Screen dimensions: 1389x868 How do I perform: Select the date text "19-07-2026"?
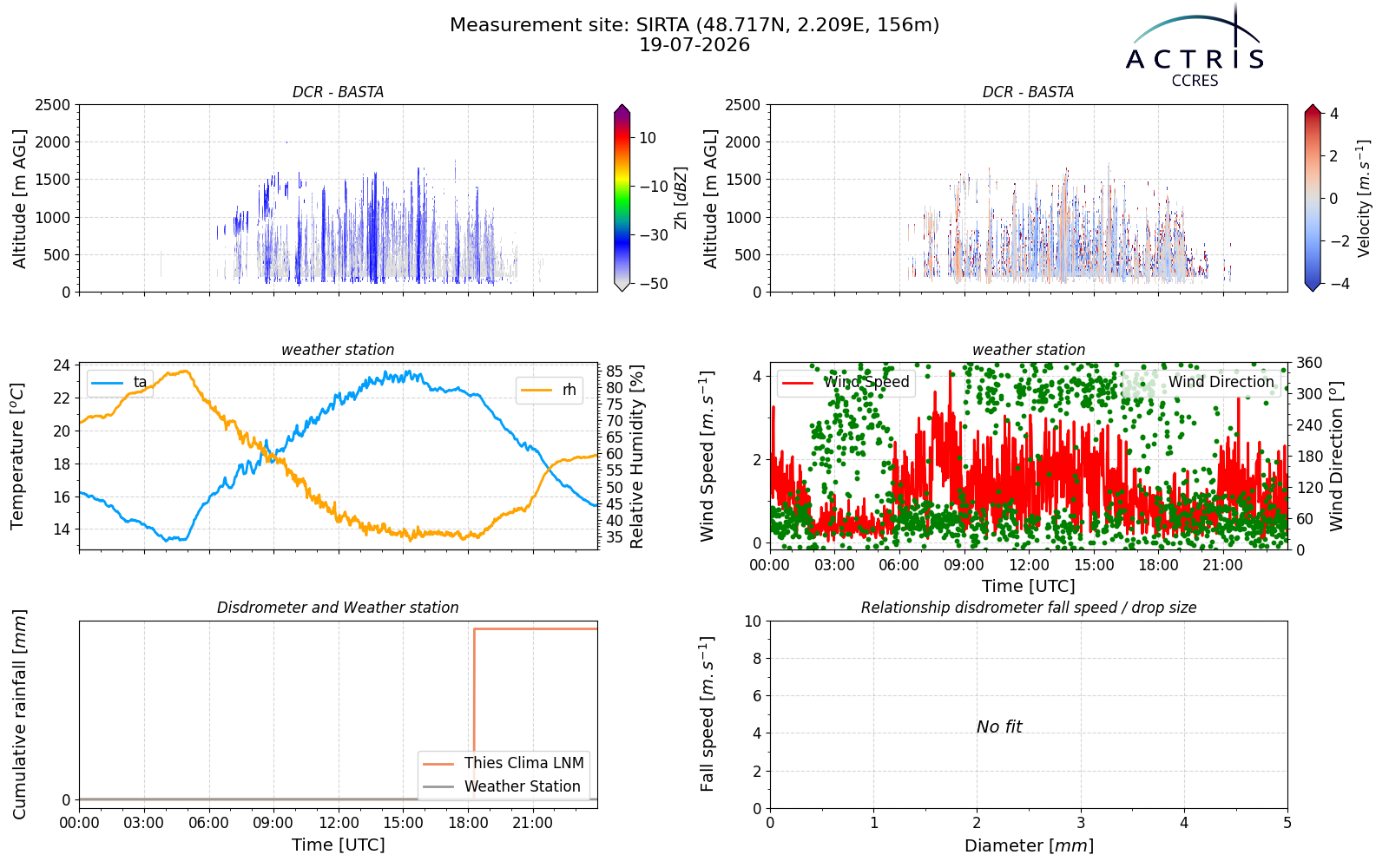(x=694, y=45)
